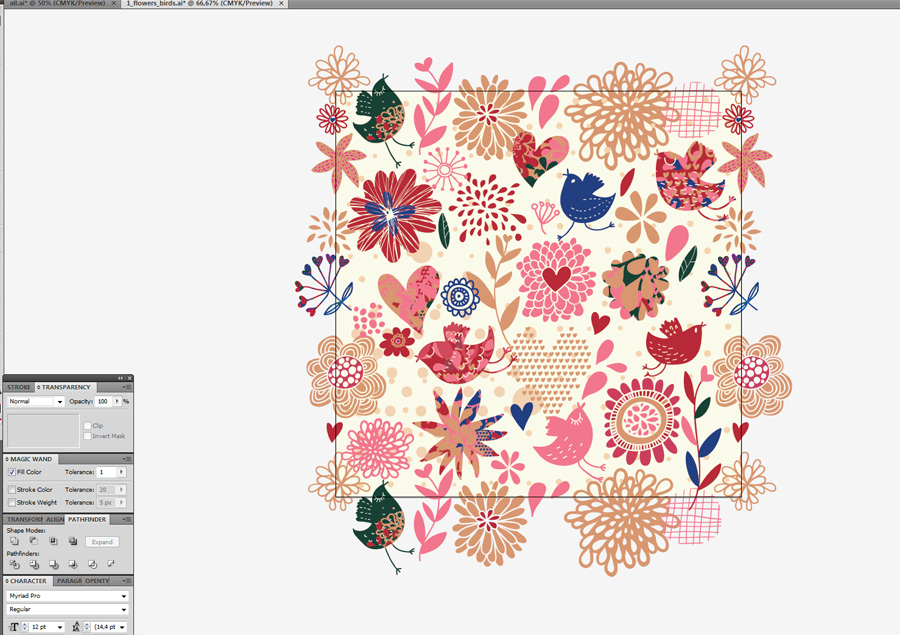Viewport: 900px width, 635px height.
Task: Click the Divide pathfinder icon
Action: pos(14,564)
